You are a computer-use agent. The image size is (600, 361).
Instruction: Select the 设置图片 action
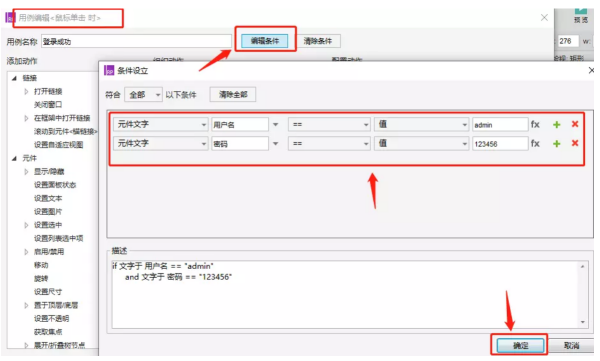(48, 212)
